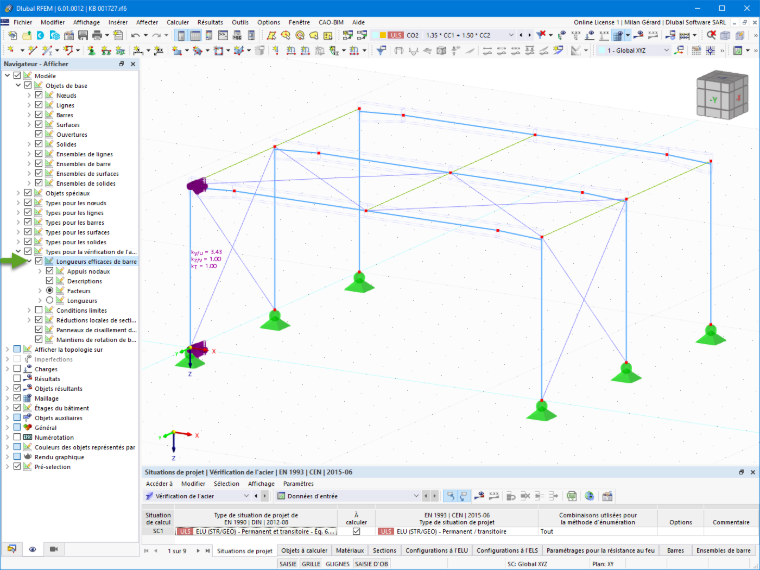The width and height of the screenshot is (760, 570).
Task: Click the view cube in the viewport
Action: (x=722, y=96)
